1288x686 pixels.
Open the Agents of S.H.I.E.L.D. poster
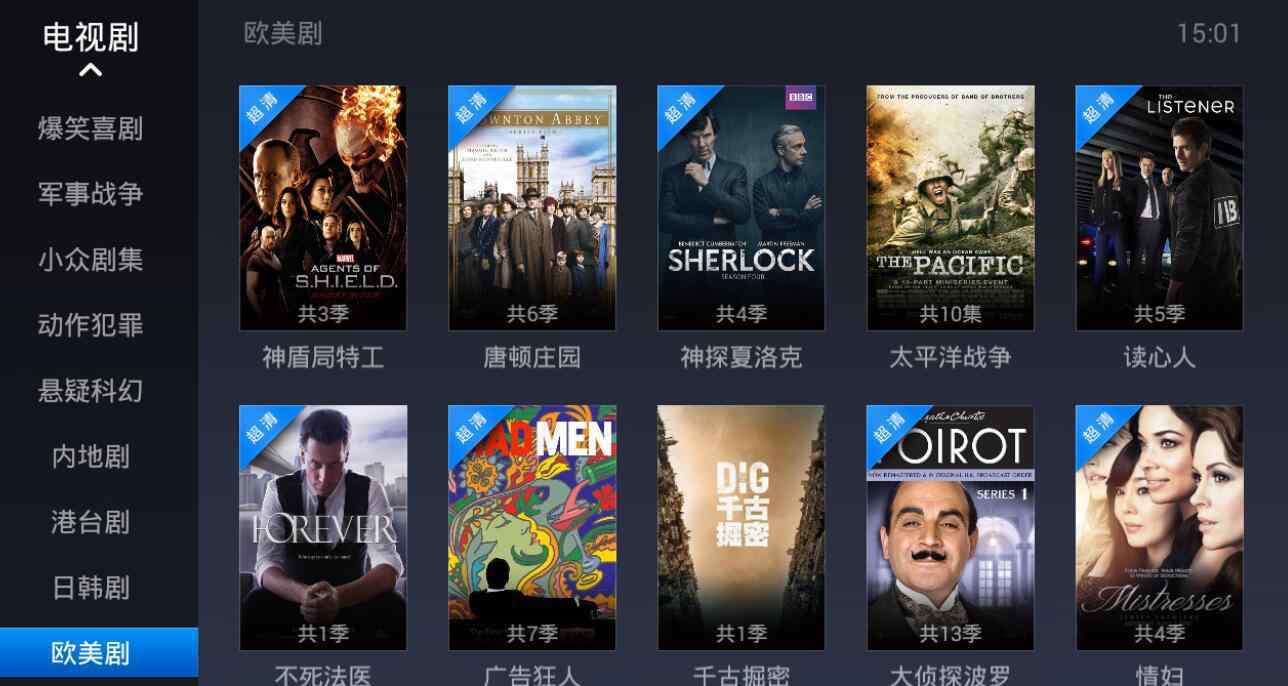tap(323, 208)
